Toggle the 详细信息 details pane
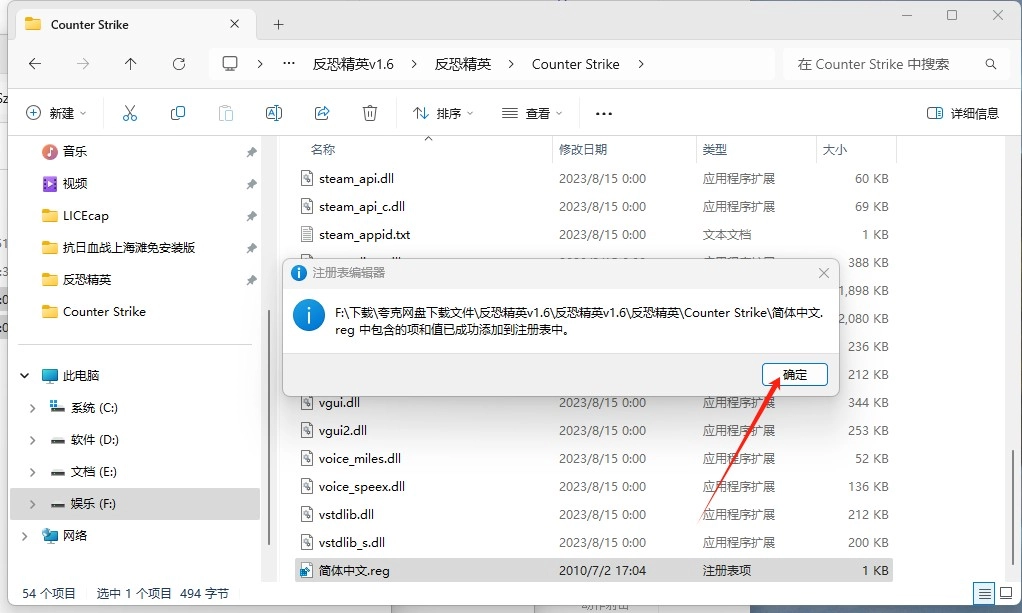Screen dimensions: 1022x613 tap(963, 113)
